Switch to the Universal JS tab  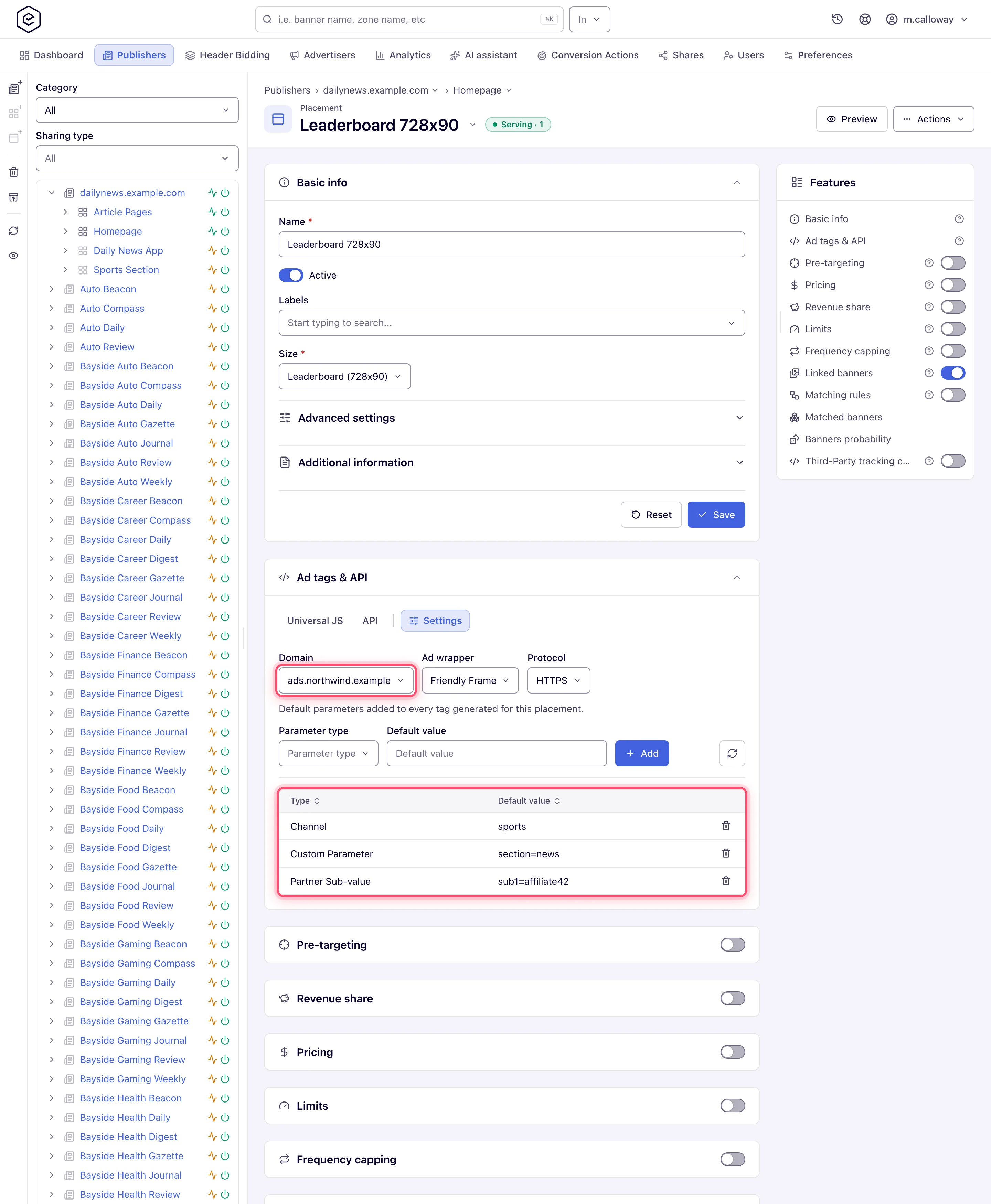pos(315,620)
